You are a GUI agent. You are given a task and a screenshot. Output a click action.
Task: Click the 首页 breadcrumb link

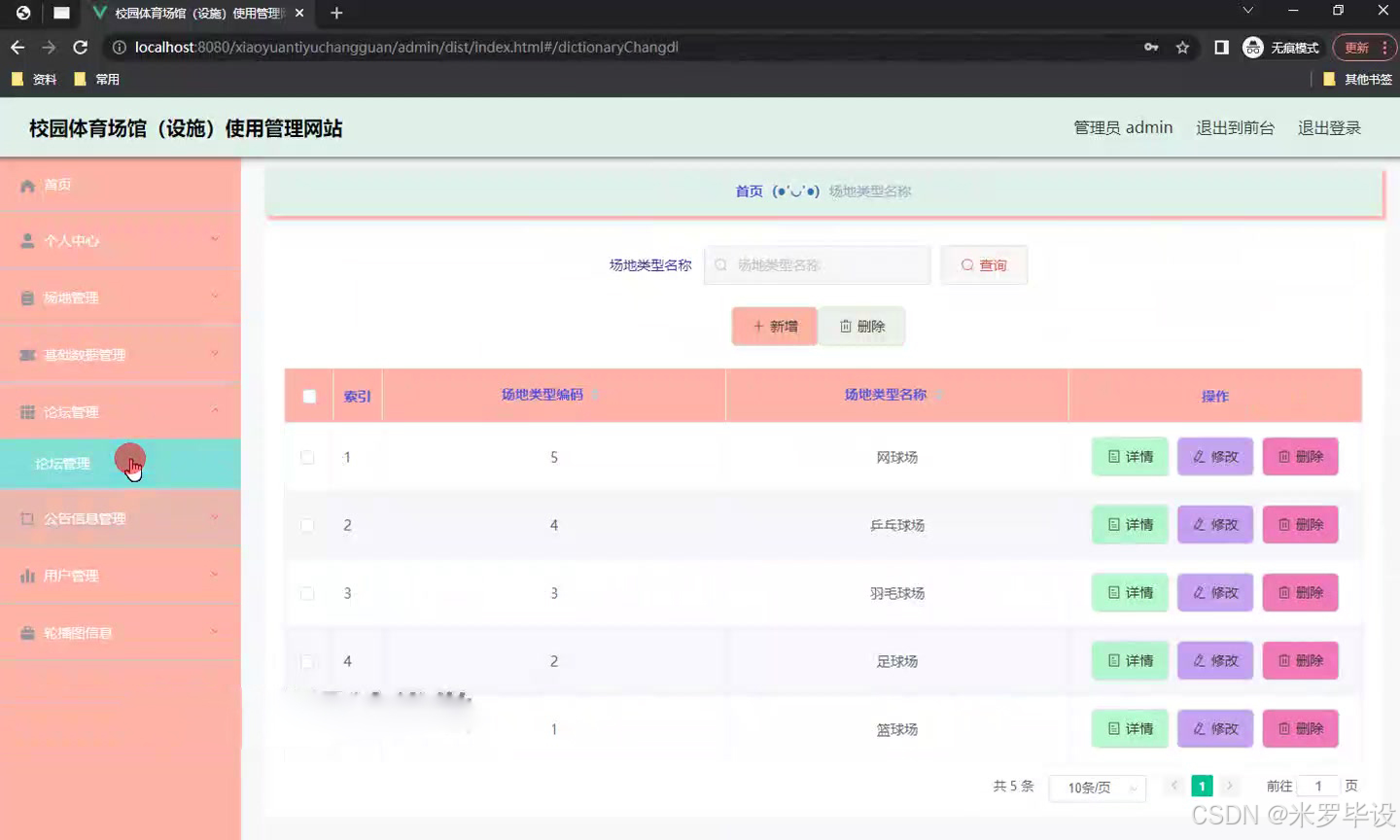(x=749, y=192)
